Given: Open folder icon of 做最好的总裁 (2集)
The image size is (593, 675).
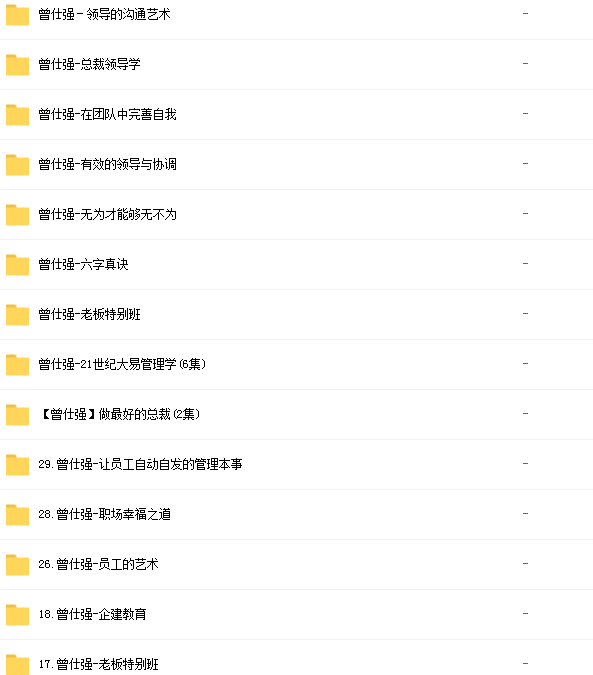Looking at the screenshot, I should [x=17, y=415].
